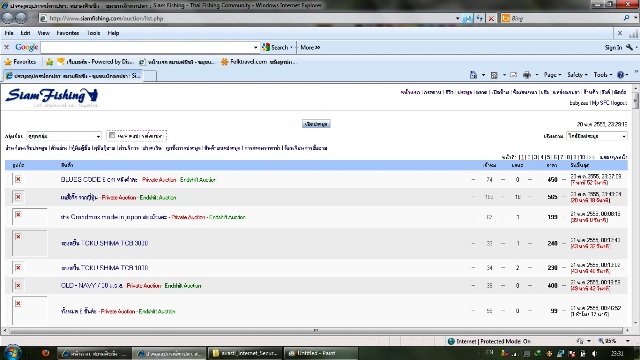Image resolution: width=640 pixels, height=360 pixels.
Task: Click the blue button above the auction list
Action: tap(316, 124)
